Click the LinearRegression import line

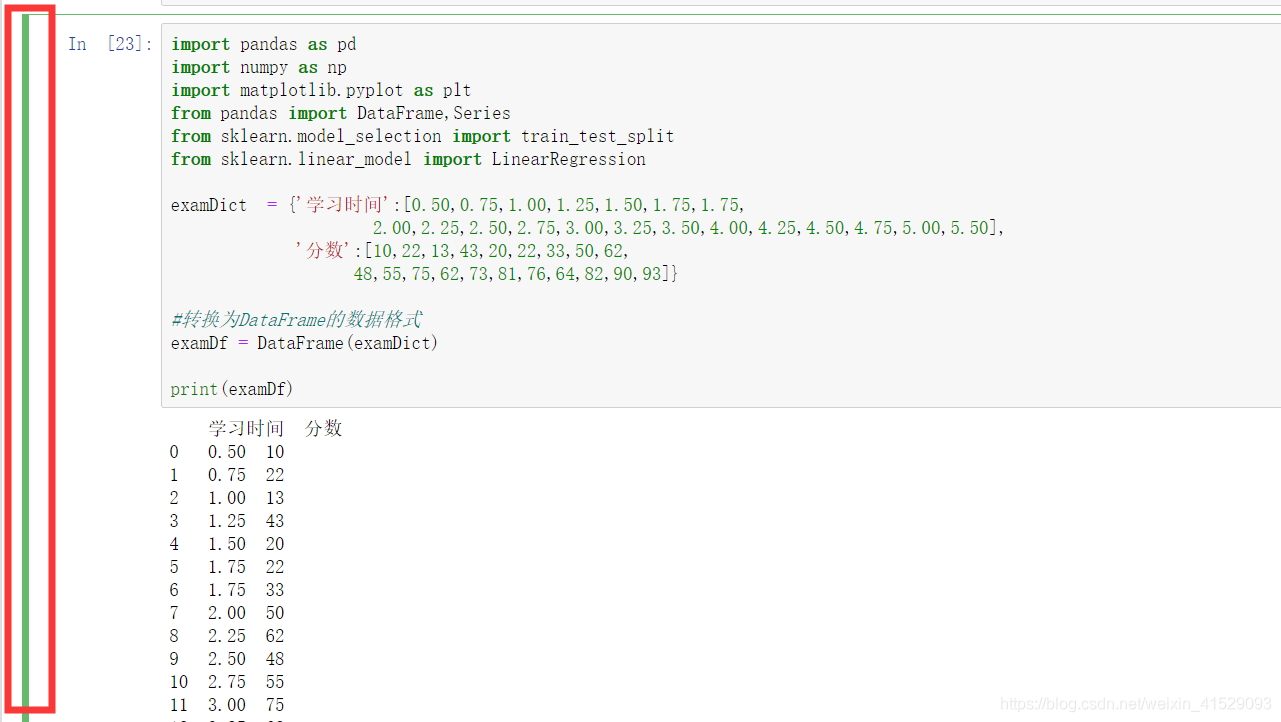click(408, 159)
